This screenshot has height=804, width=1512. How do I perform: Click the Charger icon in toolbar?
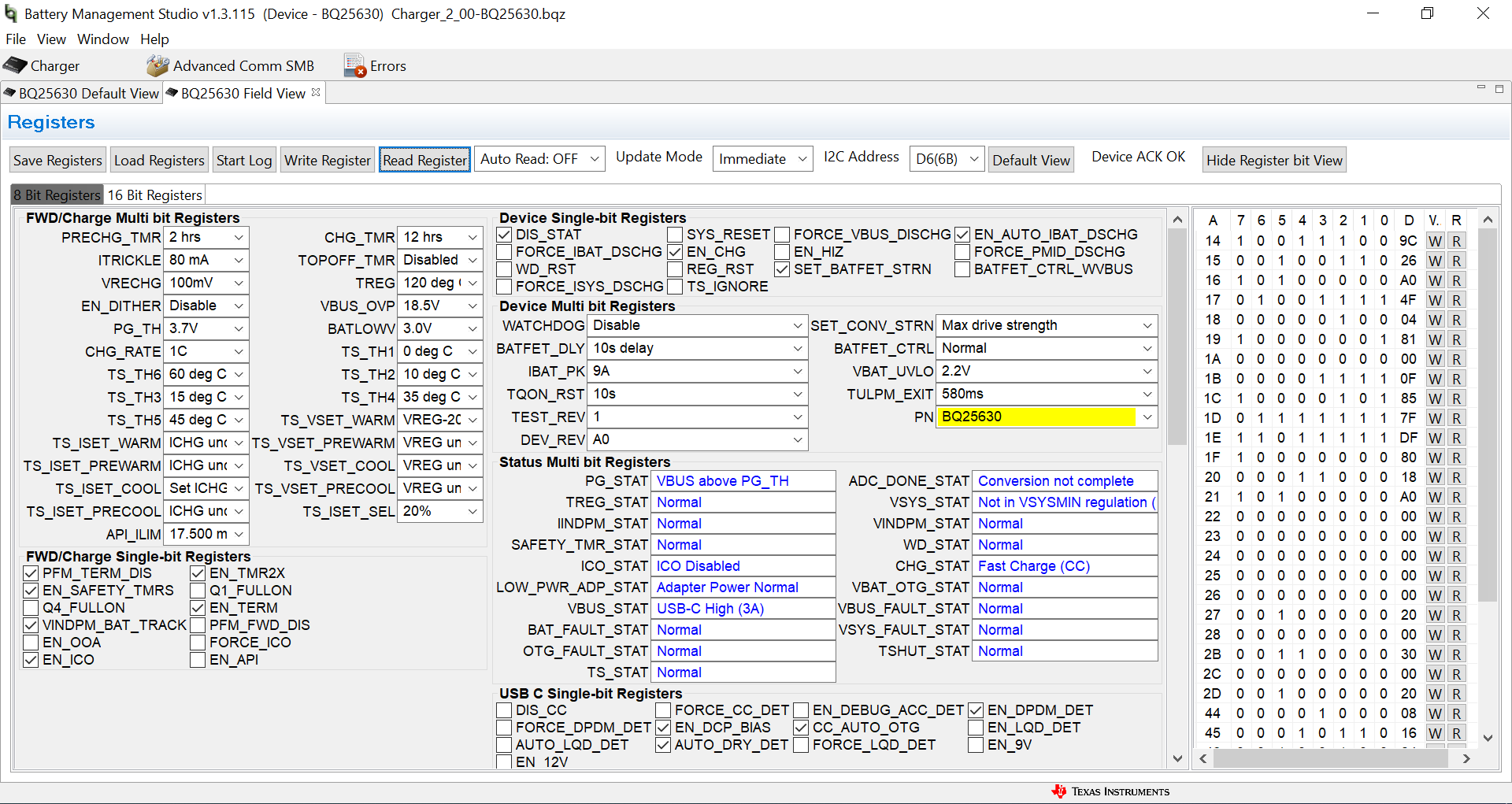click(x=16, y=65)
